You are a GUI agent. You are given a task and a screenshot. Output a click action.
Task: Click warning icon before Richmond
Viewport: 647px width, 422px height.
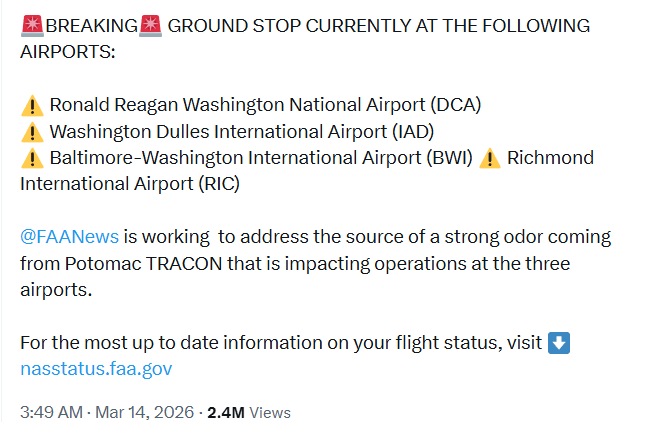tap(490, 158)
